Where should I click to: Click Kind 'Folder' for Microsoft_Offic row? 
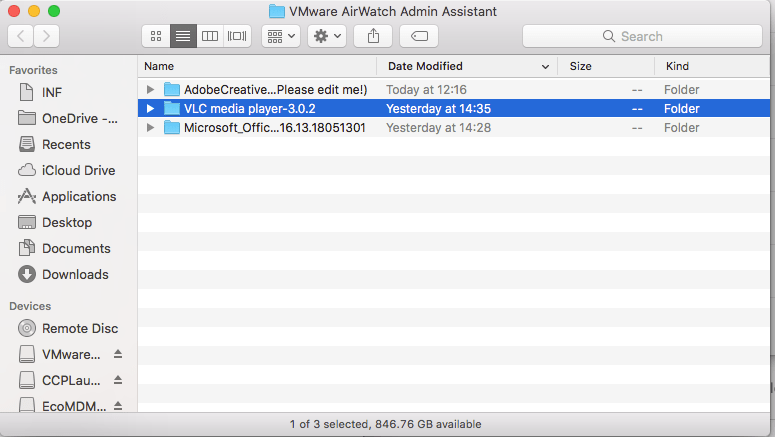pyautogui.click(x=682, y=128)
